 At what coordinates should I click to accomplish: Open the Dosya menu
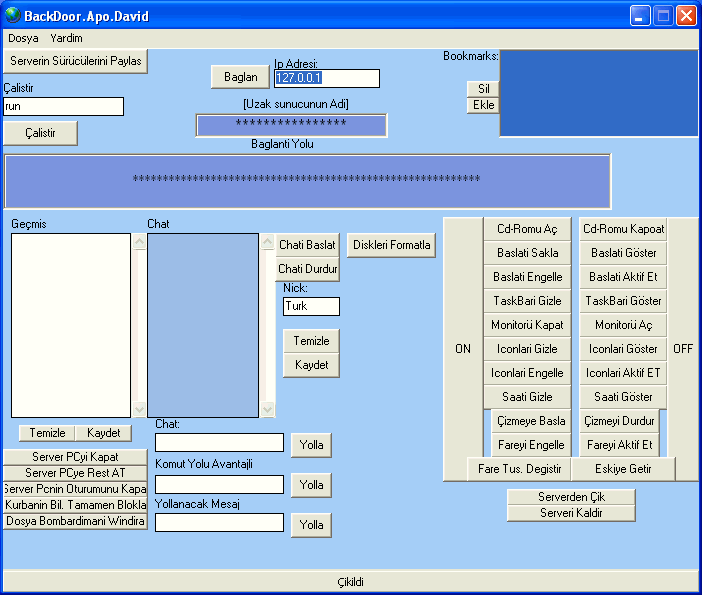tap(23, 38)
